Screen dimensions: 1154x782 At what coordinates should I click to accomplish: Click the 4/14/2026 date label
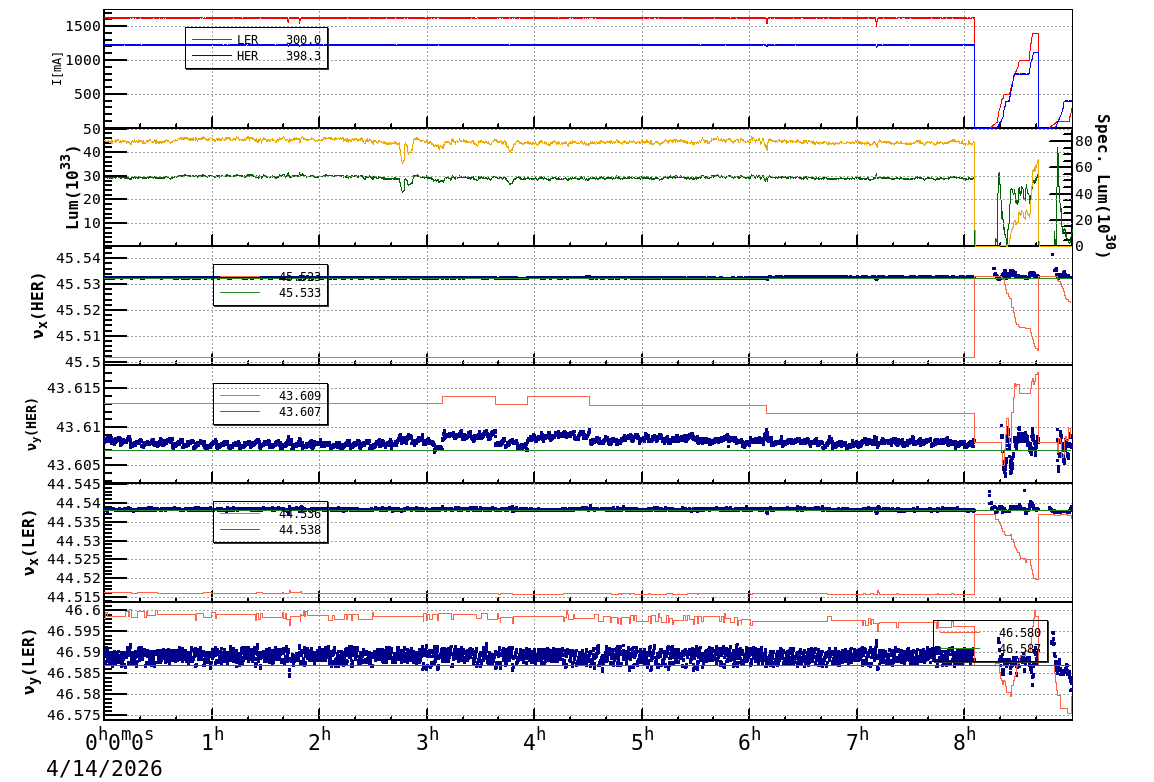105,769
